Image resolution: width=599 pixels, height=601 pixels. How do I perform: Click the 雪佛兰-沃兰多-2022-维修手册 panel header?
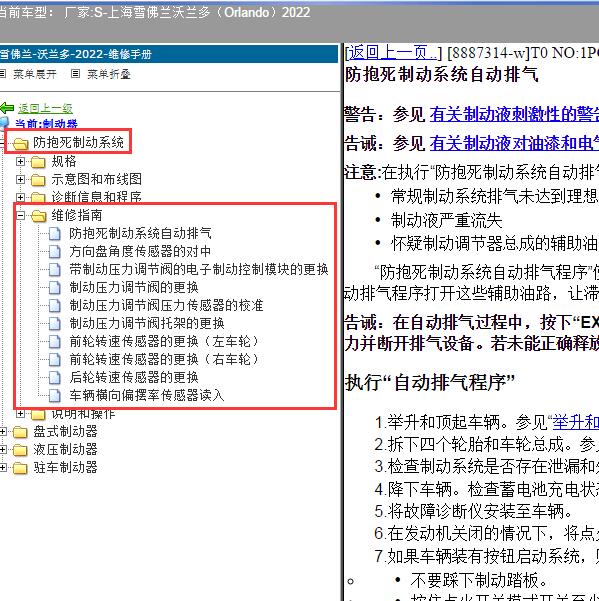pyautogui.click(x=169, y=54)
